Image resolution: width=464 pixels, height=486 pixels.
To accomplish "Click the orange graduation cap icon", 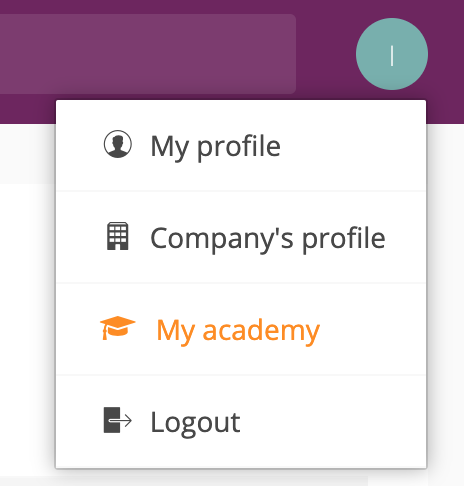I will click(118, 328).
